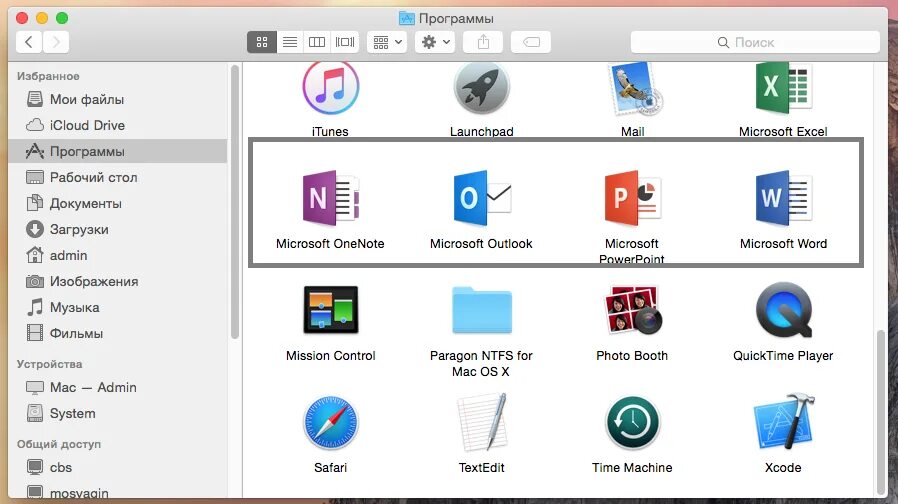Select the Microsoft PowerPoint icon
The width and height of the screenshot is (898, 504).
point(632,198)
